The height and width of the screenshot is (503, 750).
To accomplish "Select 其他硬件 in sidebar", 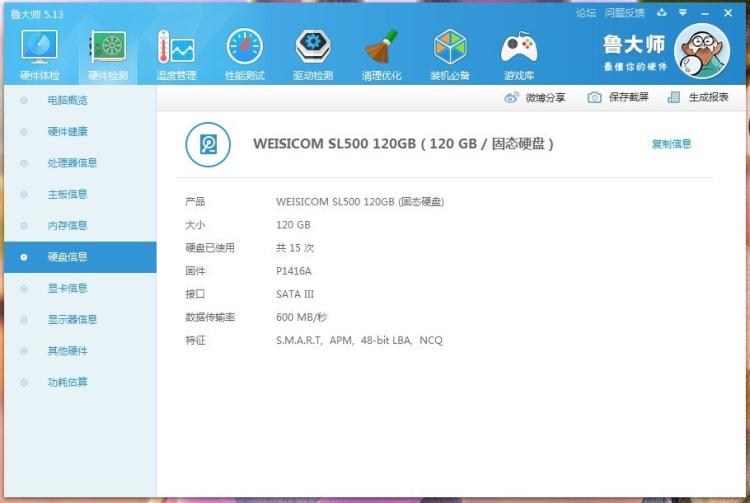I will (80, 351).
